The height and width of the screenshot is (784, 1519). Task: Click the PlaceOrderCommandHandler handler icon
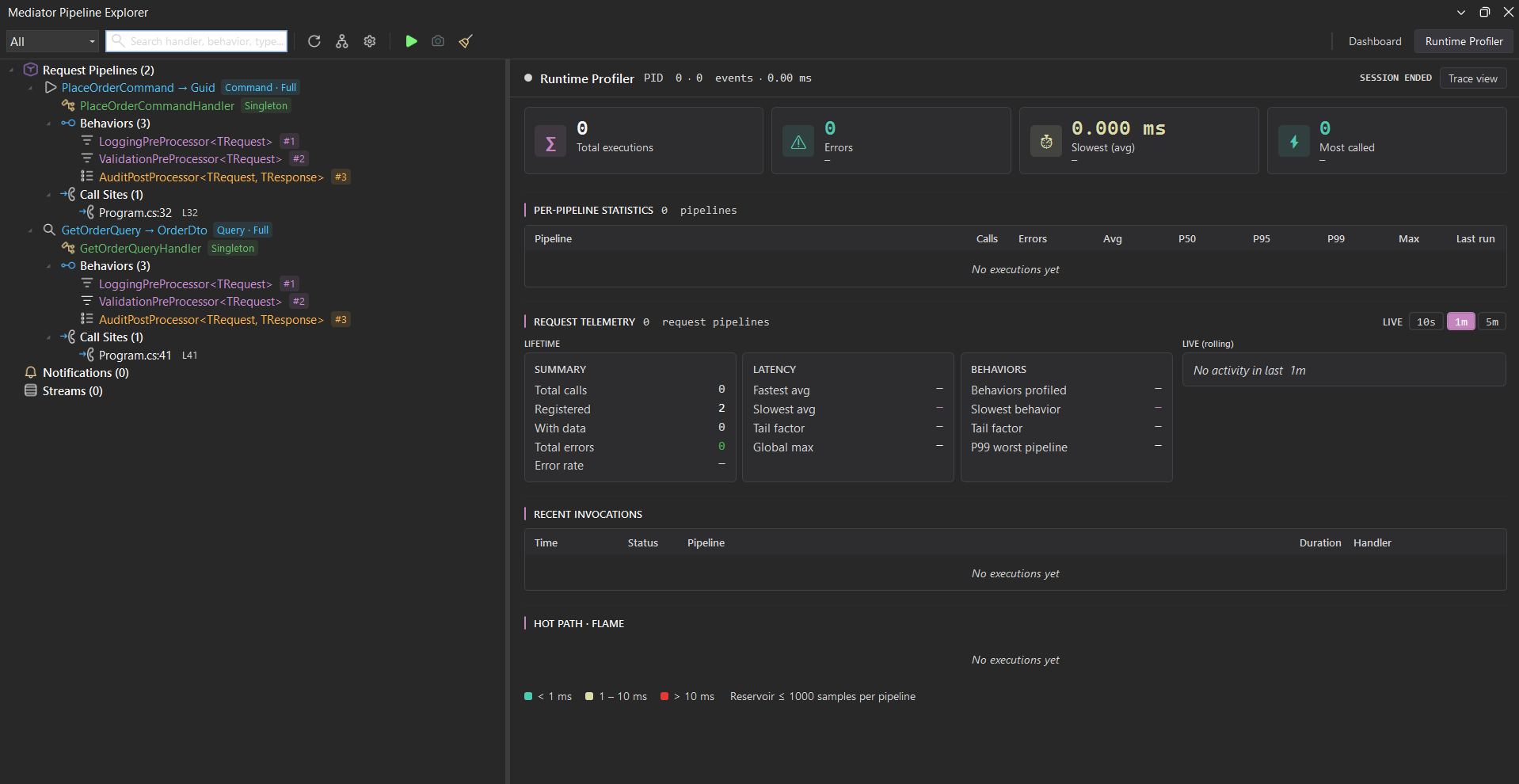pos(68,105)
